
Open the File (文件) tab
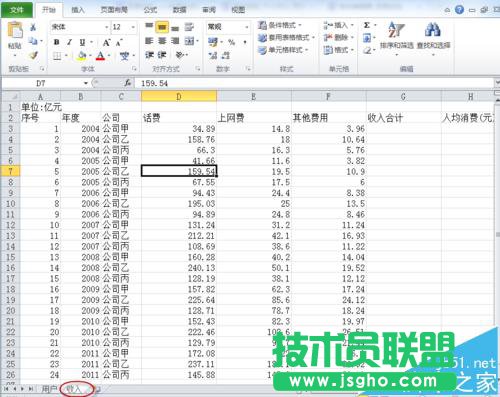[x=17, y=10]
